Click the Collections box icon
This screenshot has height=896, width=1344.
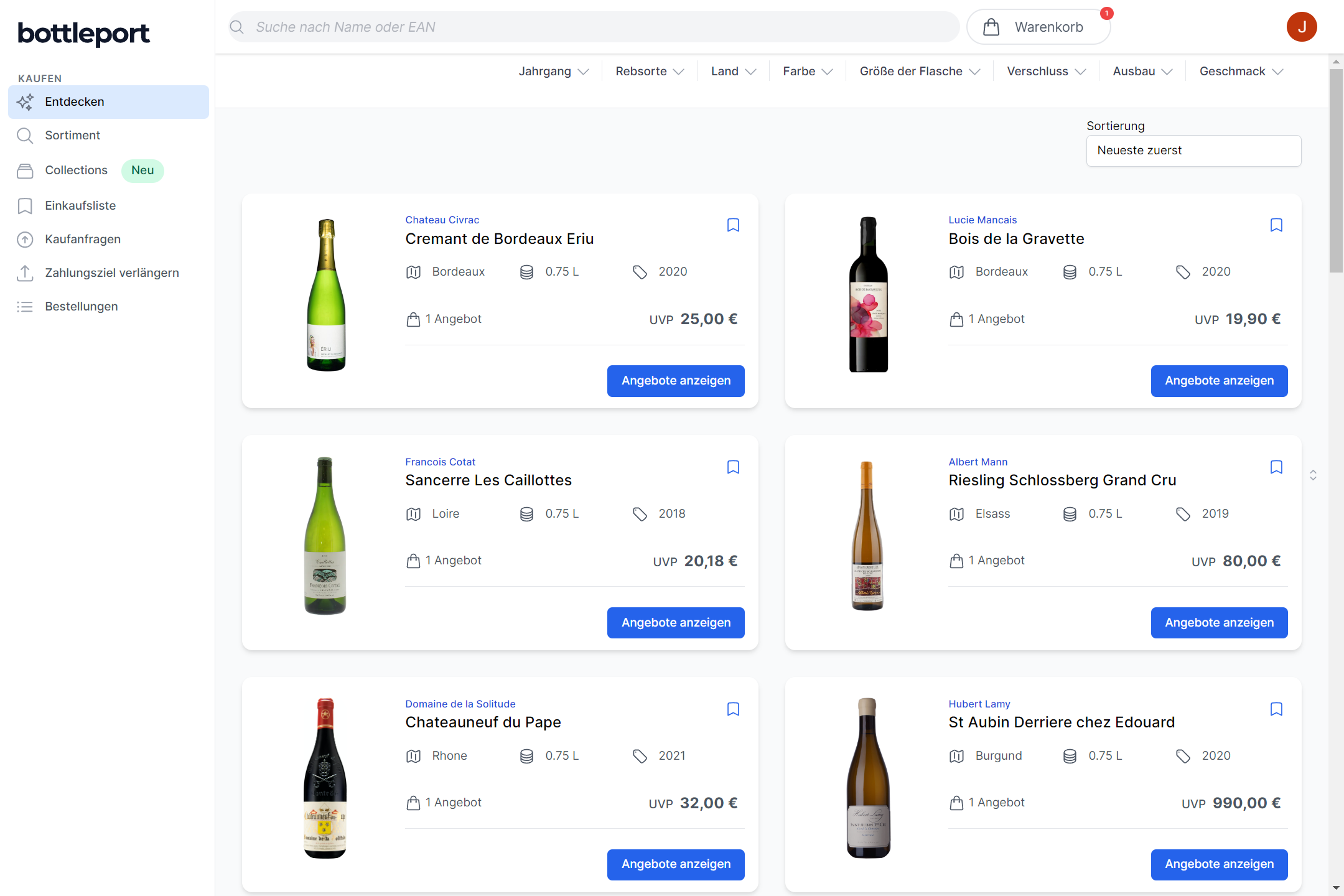(25, 171)
